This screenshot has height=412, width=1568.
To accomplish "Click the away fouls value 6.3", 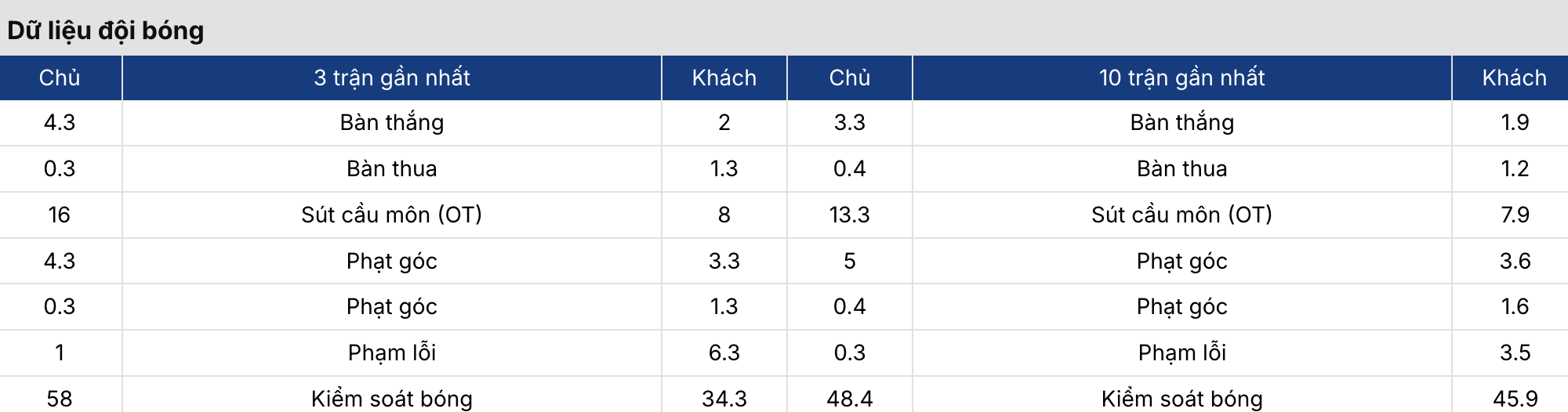I will [724, 352].
